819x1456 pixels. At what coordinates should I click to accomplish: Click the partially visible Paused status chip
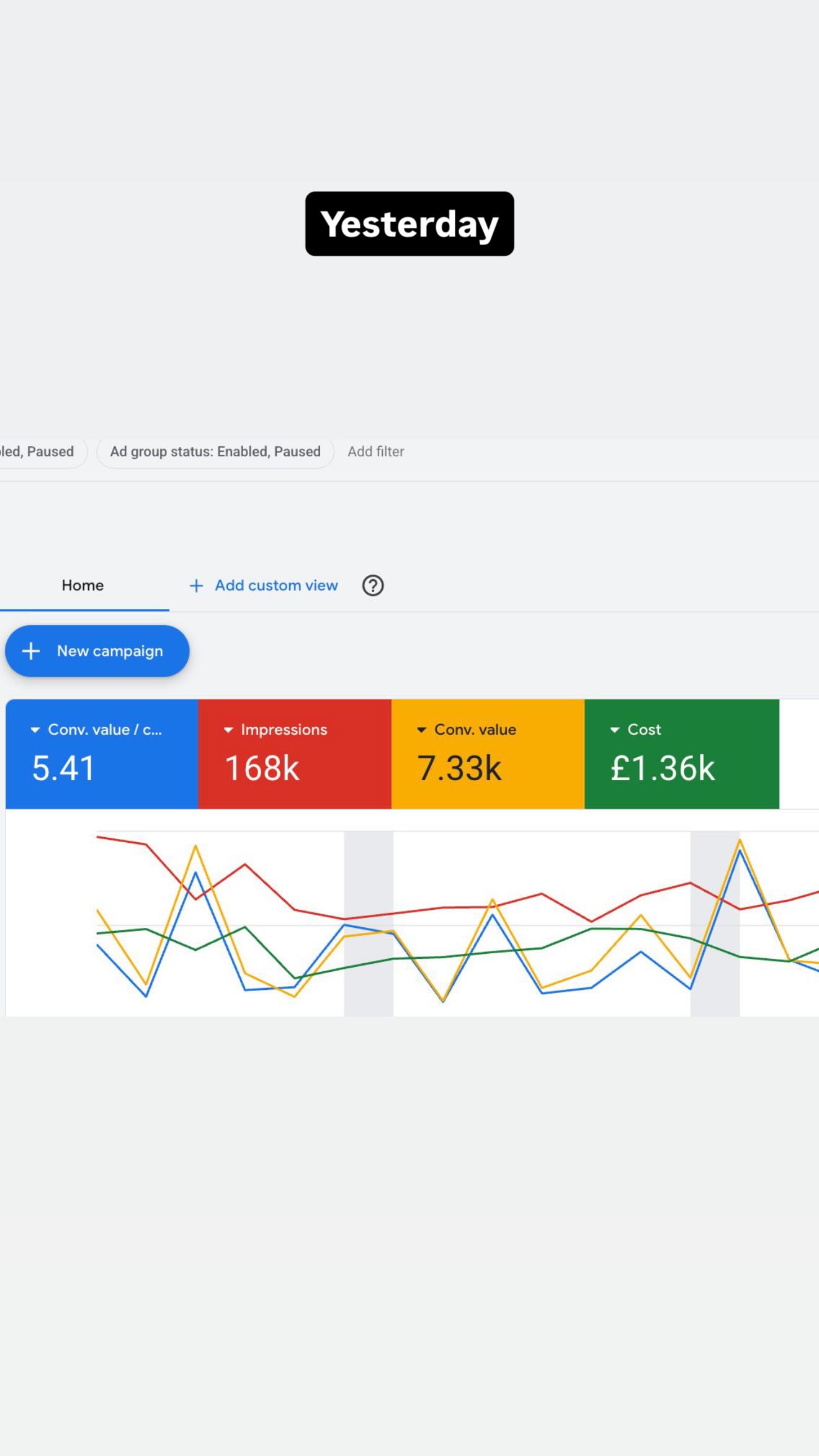(40, 452)
